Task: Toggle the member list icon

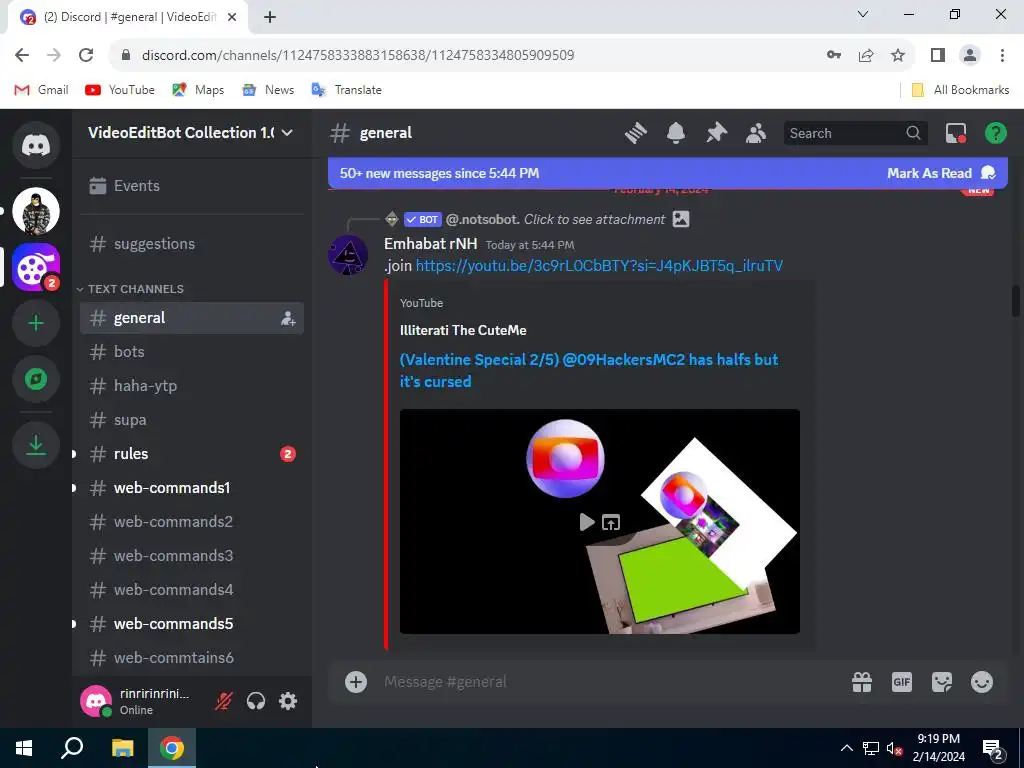Action: 756,133
